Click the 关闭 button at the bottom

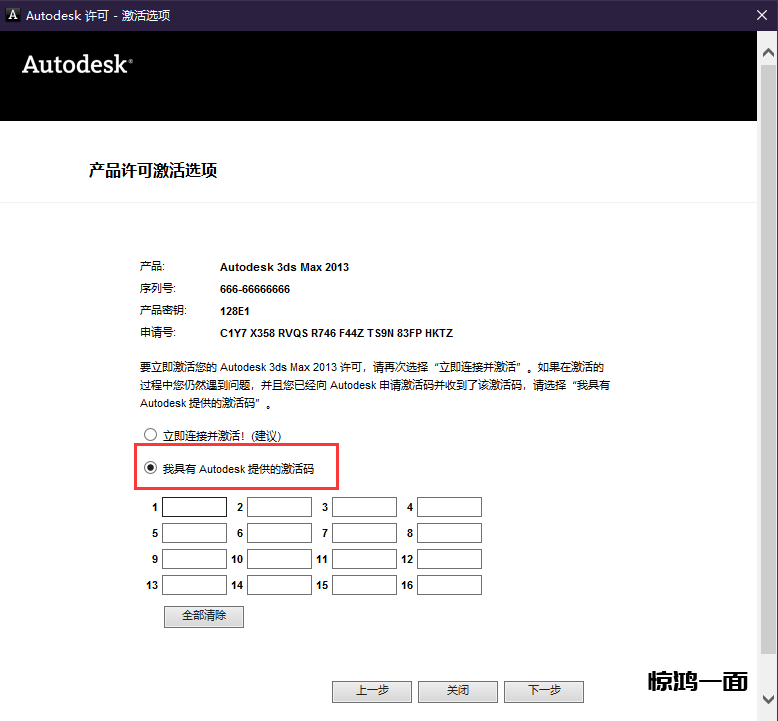457,691
